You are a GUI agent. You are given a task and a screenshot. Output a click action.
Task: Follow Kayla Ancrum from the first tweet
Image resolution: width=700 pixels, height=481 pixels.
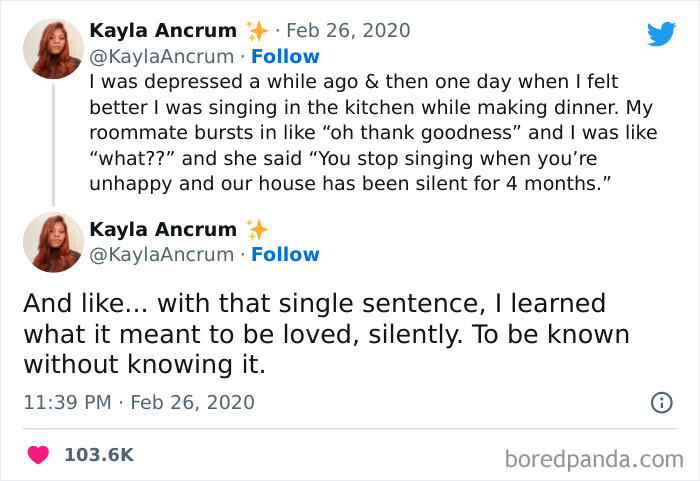285,56
